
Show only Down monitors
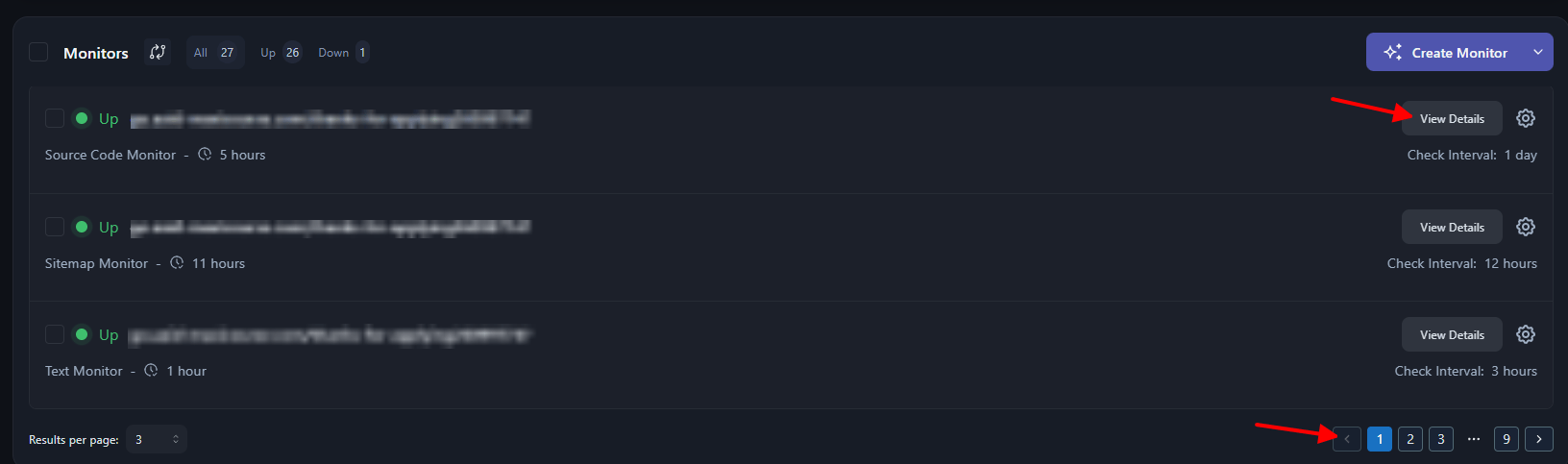(x=343, y=53)
